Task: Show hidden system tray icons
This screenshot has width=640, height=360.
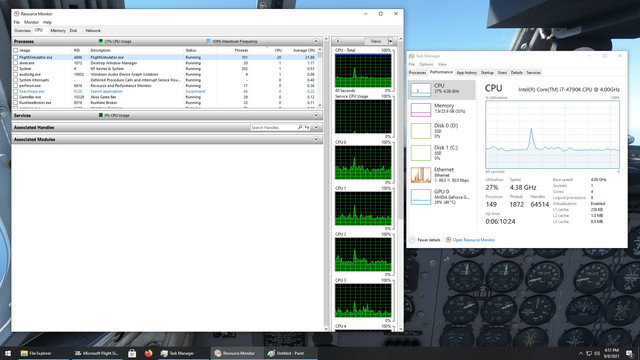Action: 580,353
